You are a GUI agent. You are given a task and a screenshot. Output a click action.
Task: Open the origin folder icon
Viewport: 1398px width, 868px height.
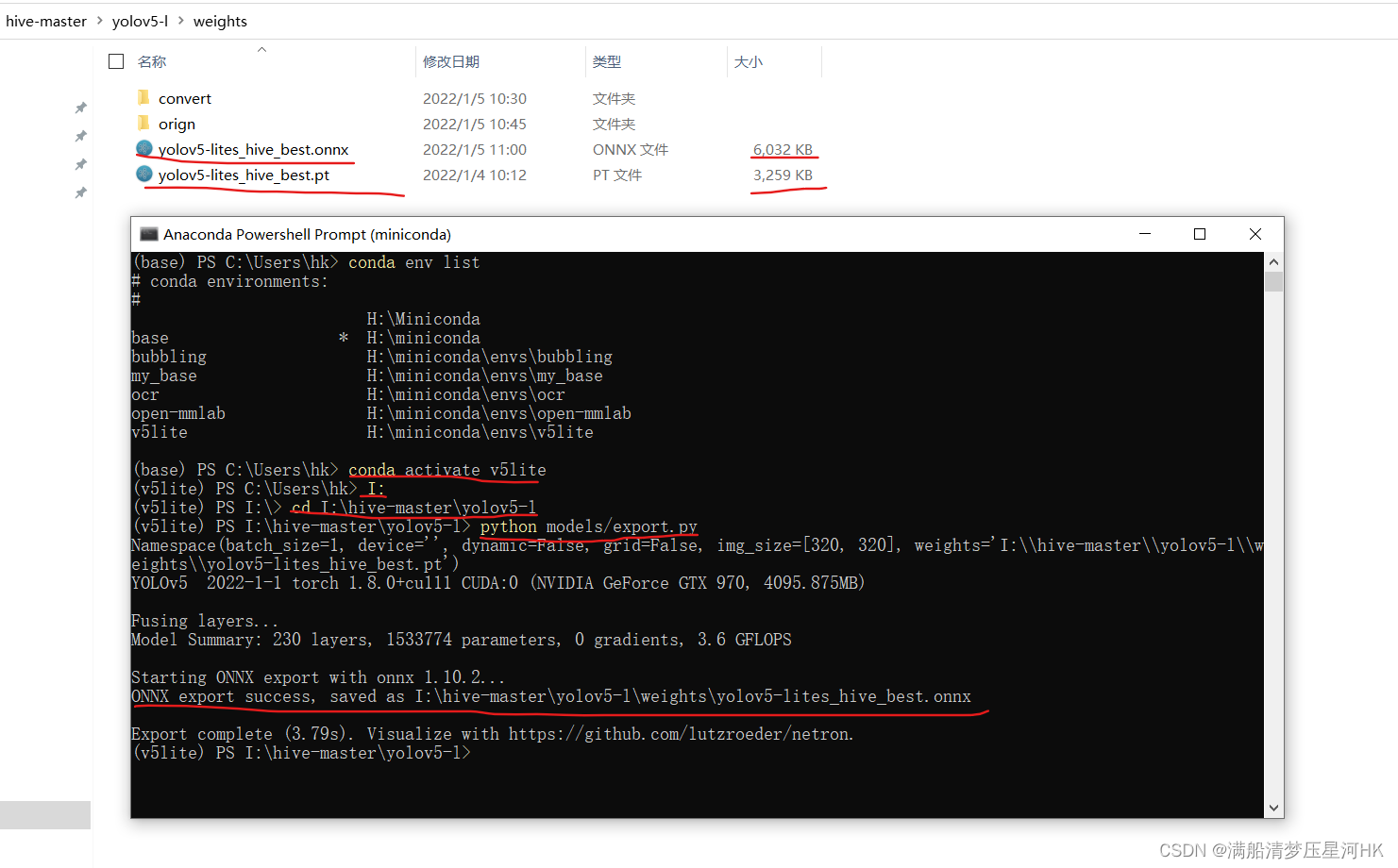pyautogui.click(x=143, y=123)
